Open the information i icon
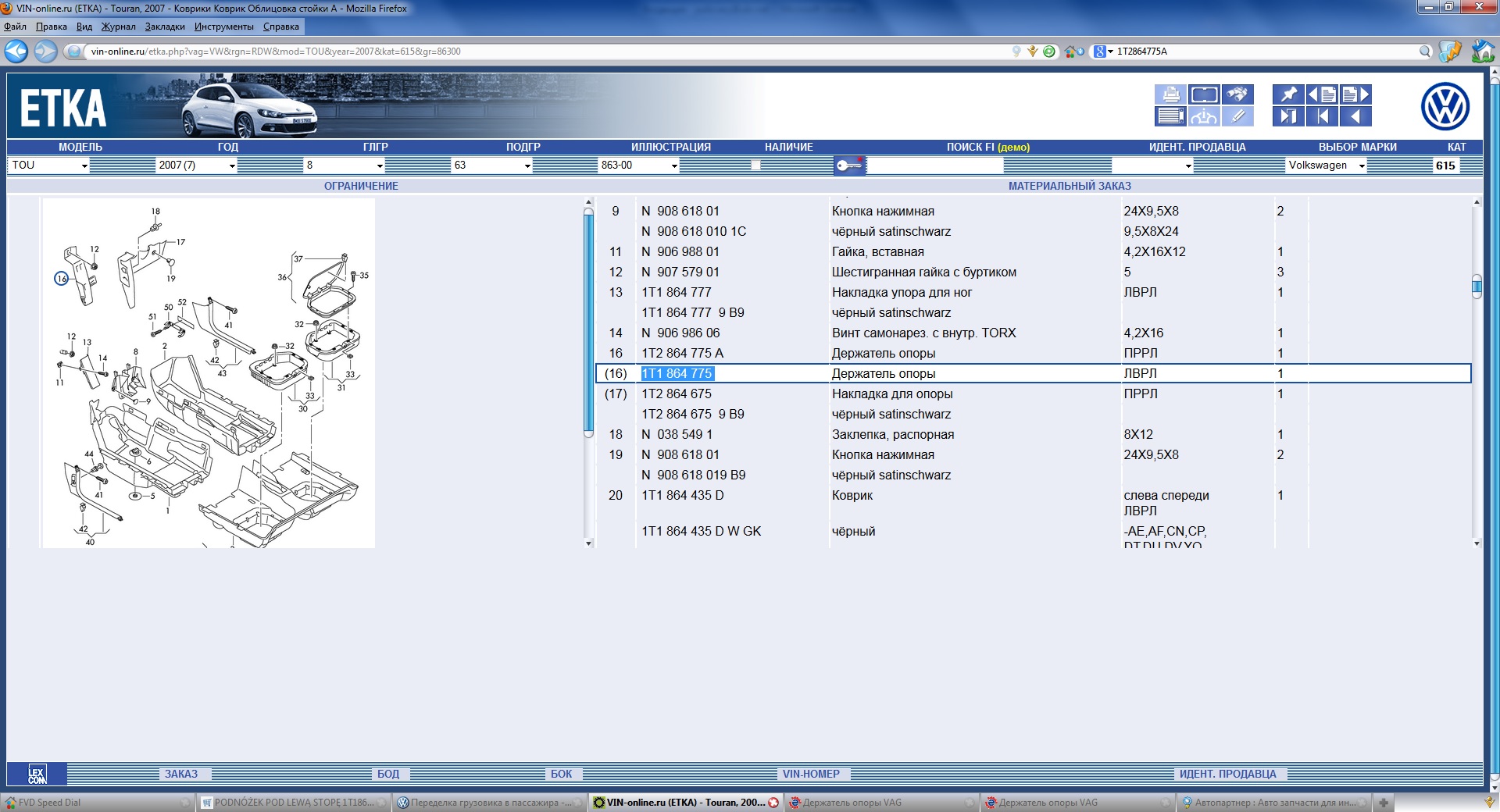Screen dimensions: 1500x812 1204,116
